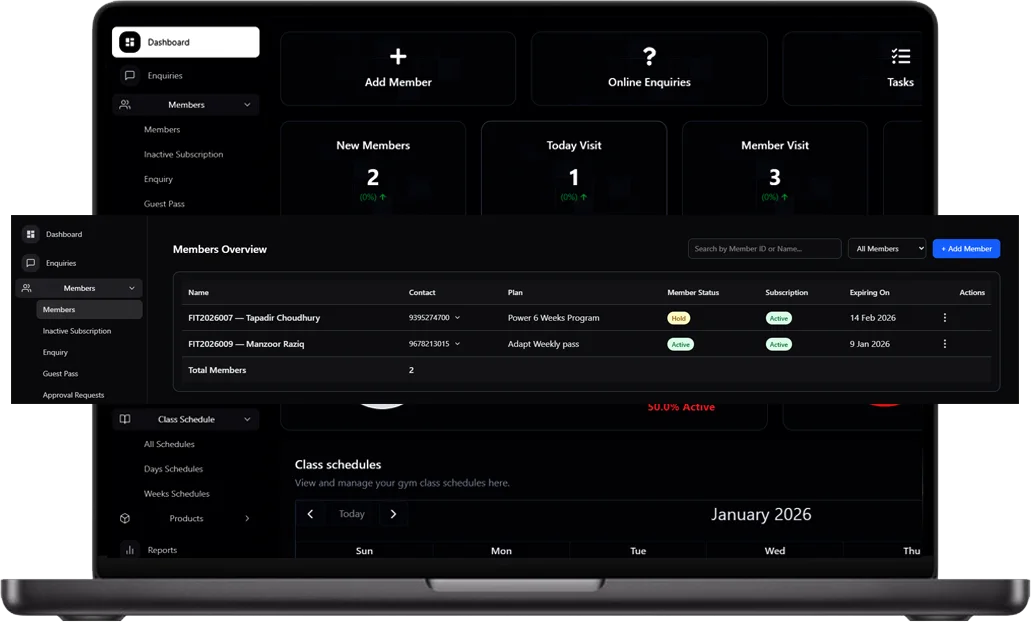Open Inactive Subscription in overlay sidebar
1031x622 pixels.
tap(77, 331)
